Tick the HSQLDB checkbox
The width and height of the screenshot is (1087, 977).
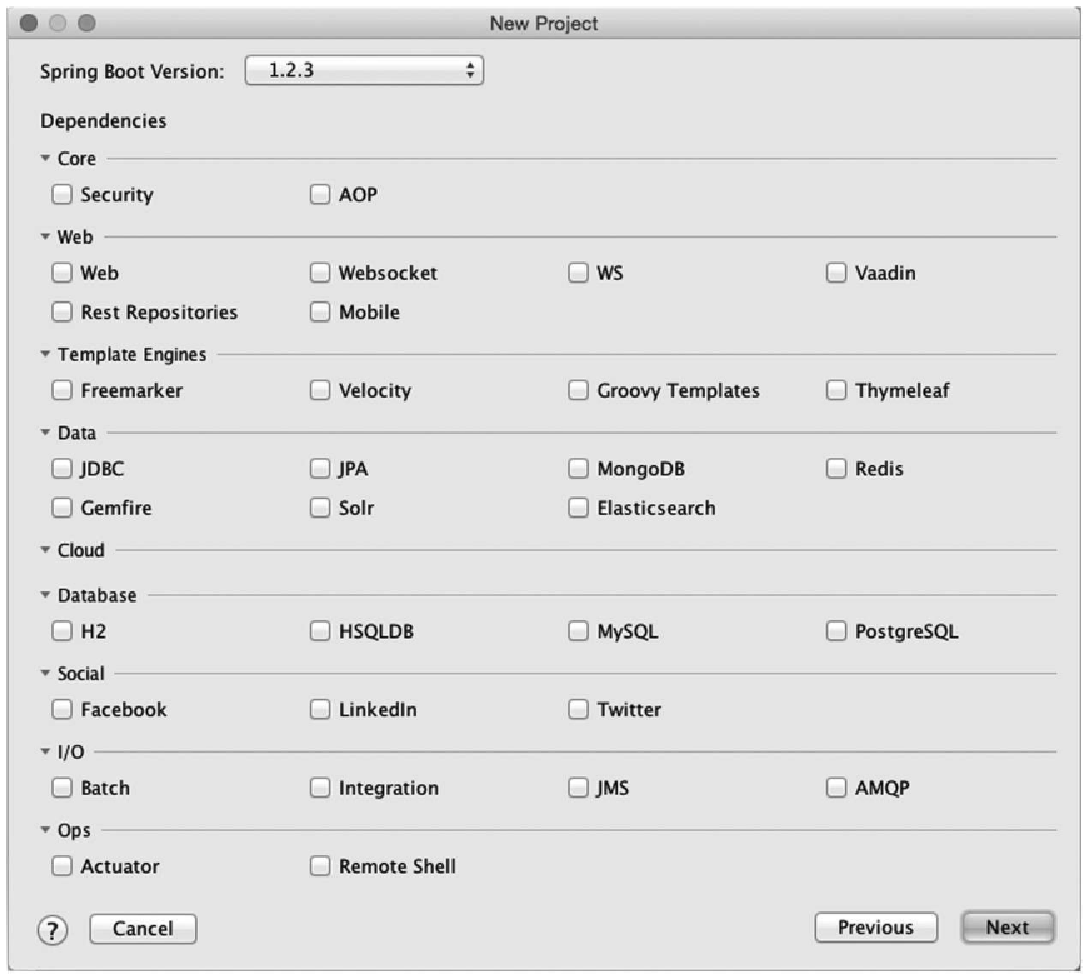tap(320, 631)
